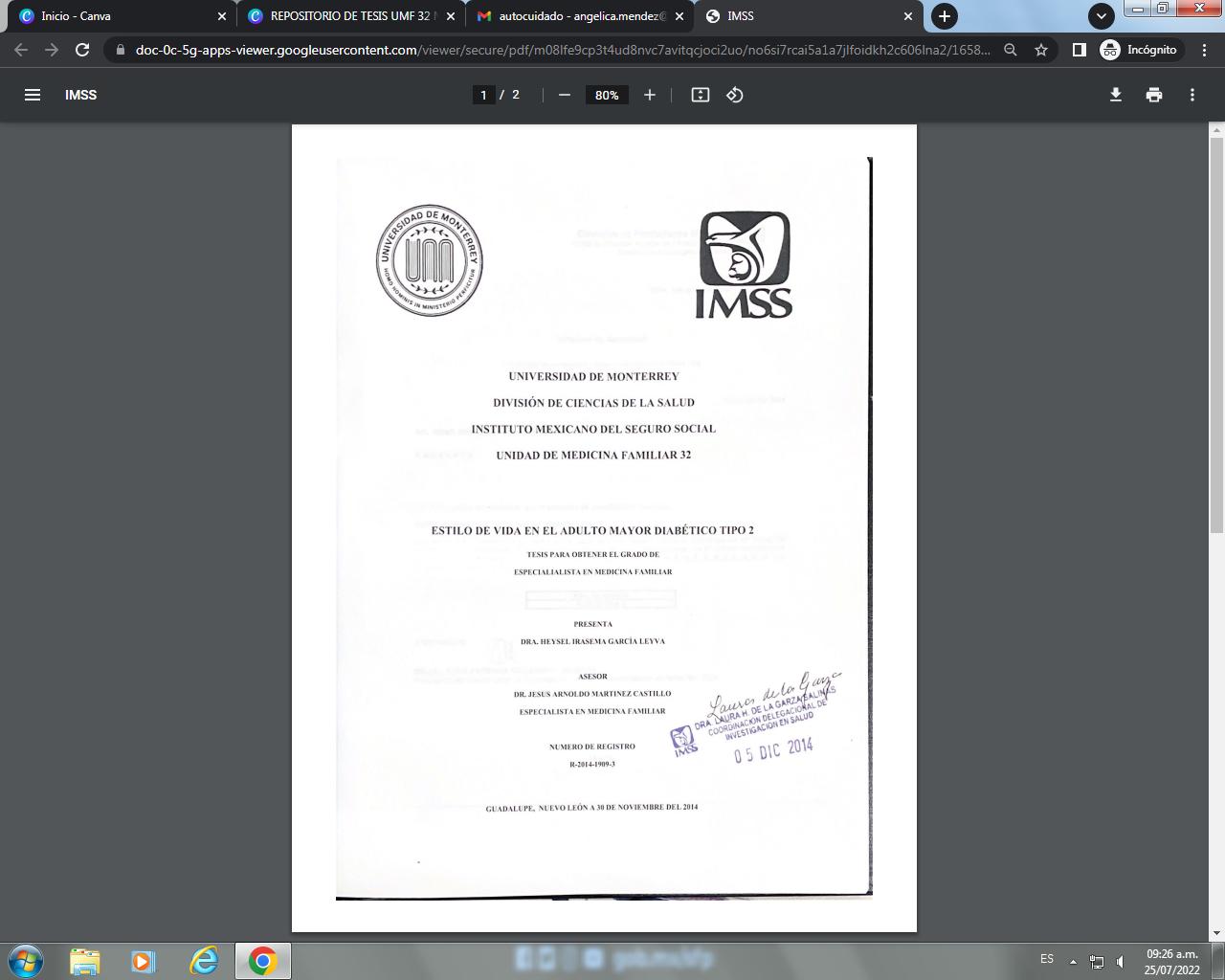Switch to REPOSITORIO DE TESIS UMF 32 tab
Screen dimensions: 1225x980
350,16
